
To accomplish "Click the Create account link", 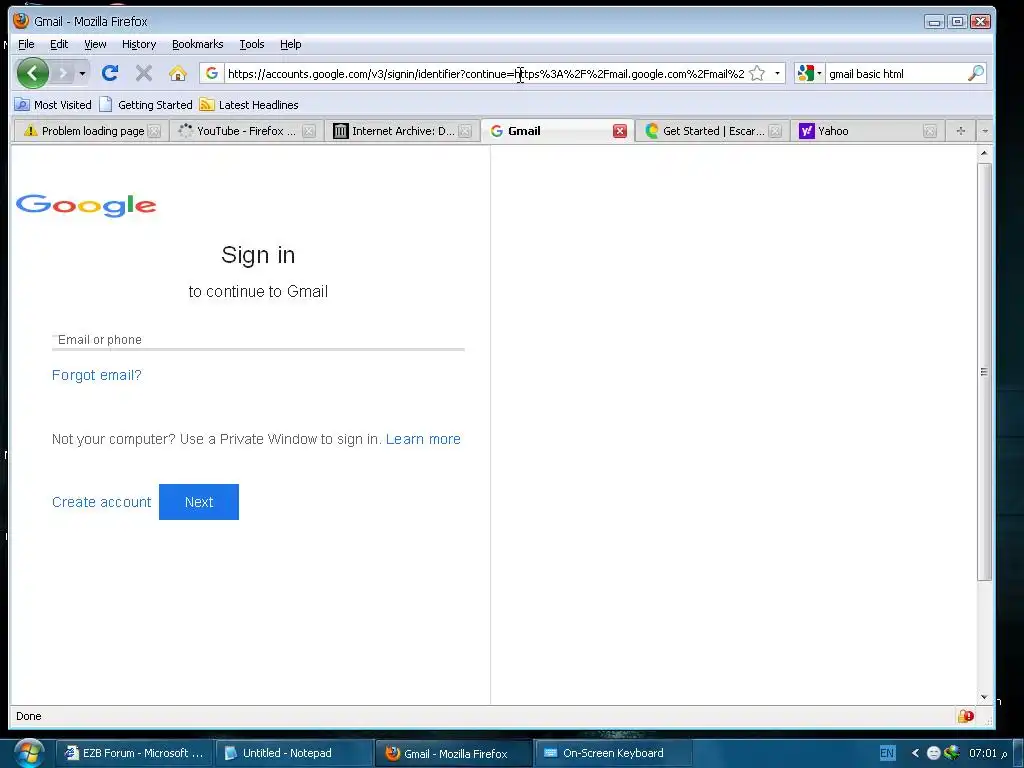I will pyautogui.click(x=101, y=502).
